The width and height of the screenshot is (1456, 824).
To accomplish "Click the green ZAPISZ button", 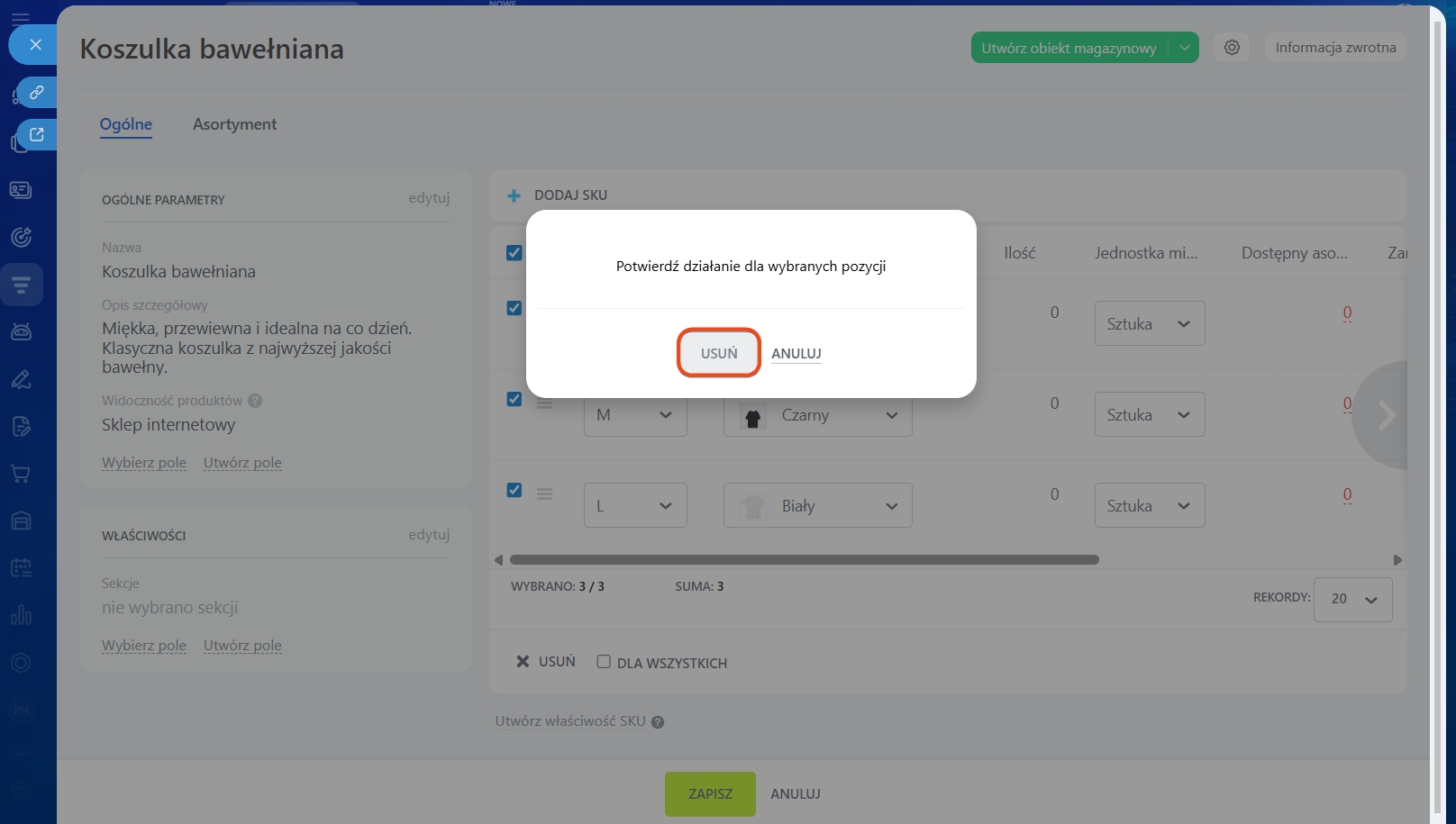I will tap(710, 793).
